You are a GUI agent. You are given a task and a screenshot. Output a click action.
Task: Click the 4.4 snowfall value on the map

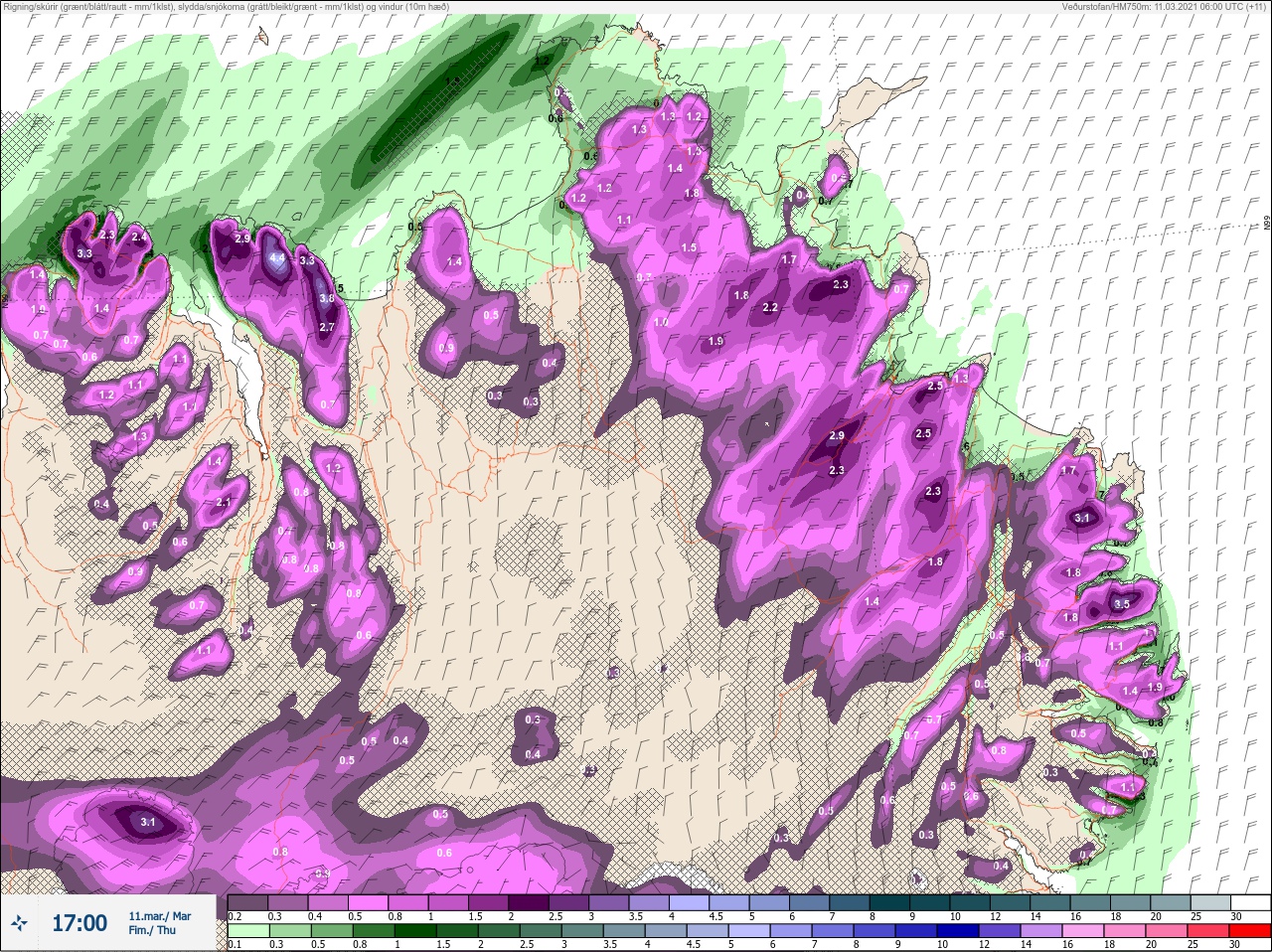click(277, 257)
